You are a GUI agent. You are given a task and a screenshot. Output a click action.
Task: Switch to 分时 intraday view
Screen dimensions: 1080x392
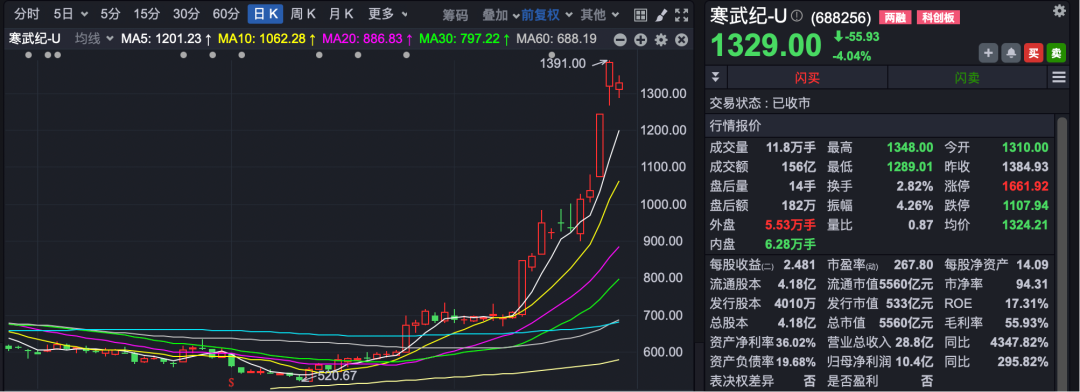(26, 14)
